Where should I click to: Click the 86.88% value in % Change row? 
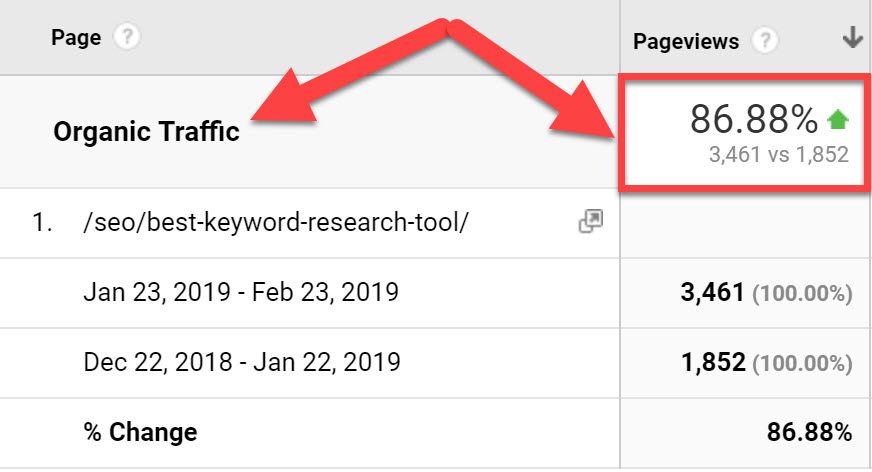(808, 432)
